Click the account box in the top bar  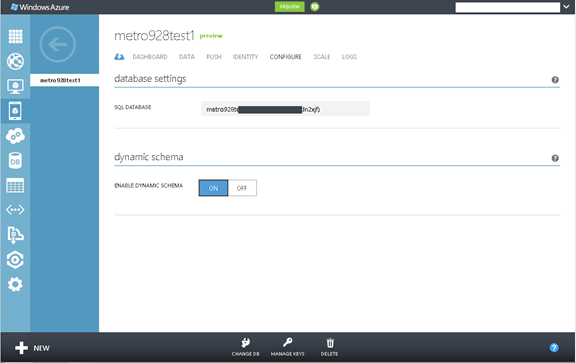[x=508, y=7]
